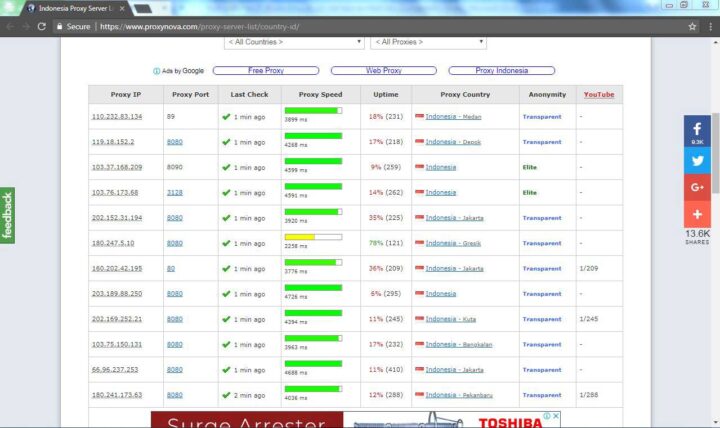The width and height of the screenshot is (720, 428).
Task: Click port 3128 link
Action: tap(174, 192)
